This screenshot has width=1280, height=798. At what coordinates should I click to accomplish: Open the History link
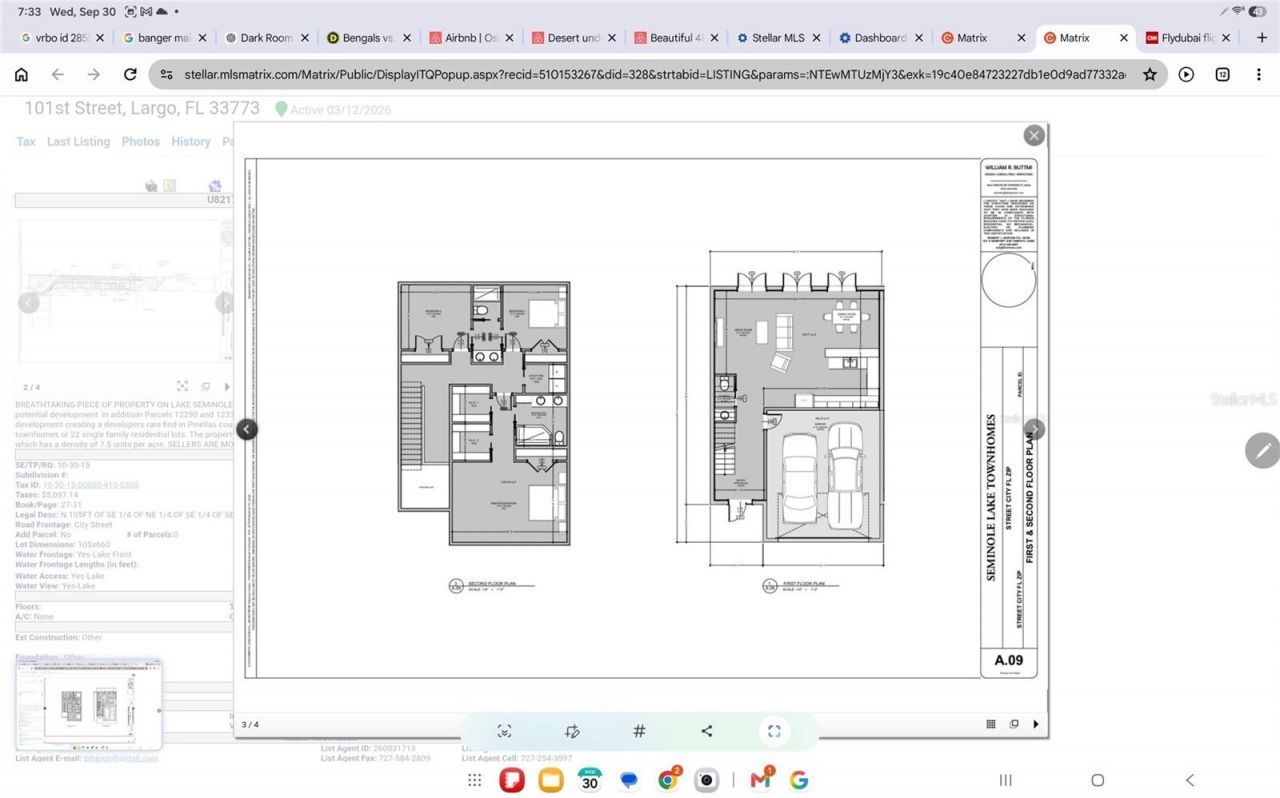(191, 142)
